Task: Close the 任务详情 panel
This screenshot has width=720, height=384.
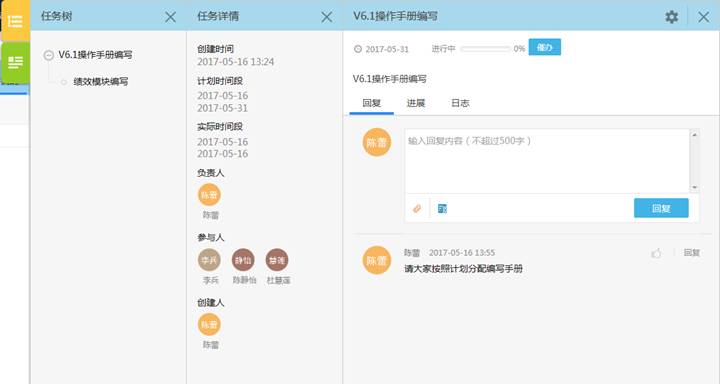Action: [x=326, y=17]
